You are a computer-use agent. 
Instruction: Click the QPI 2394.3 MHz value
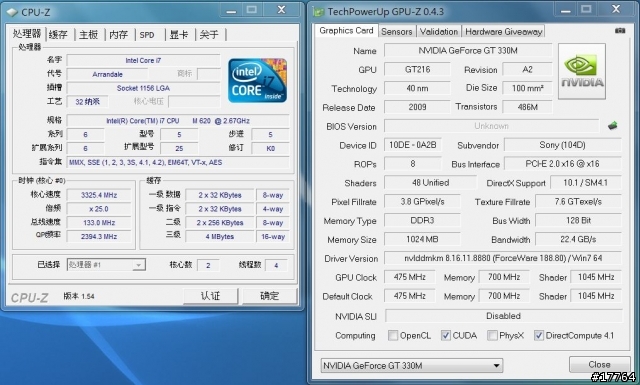pos(99,237)
